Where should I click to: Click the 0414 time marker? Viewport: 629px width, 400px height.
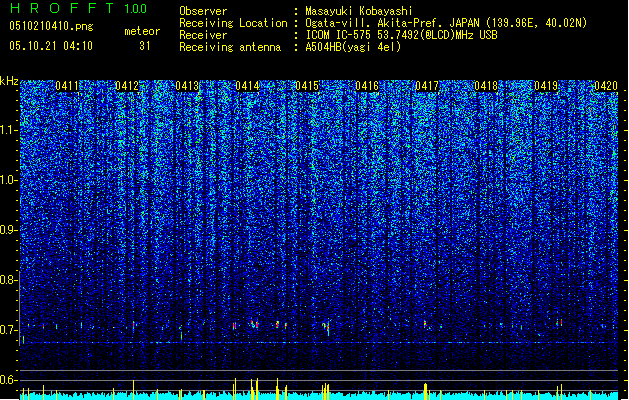tap(247, 86)
